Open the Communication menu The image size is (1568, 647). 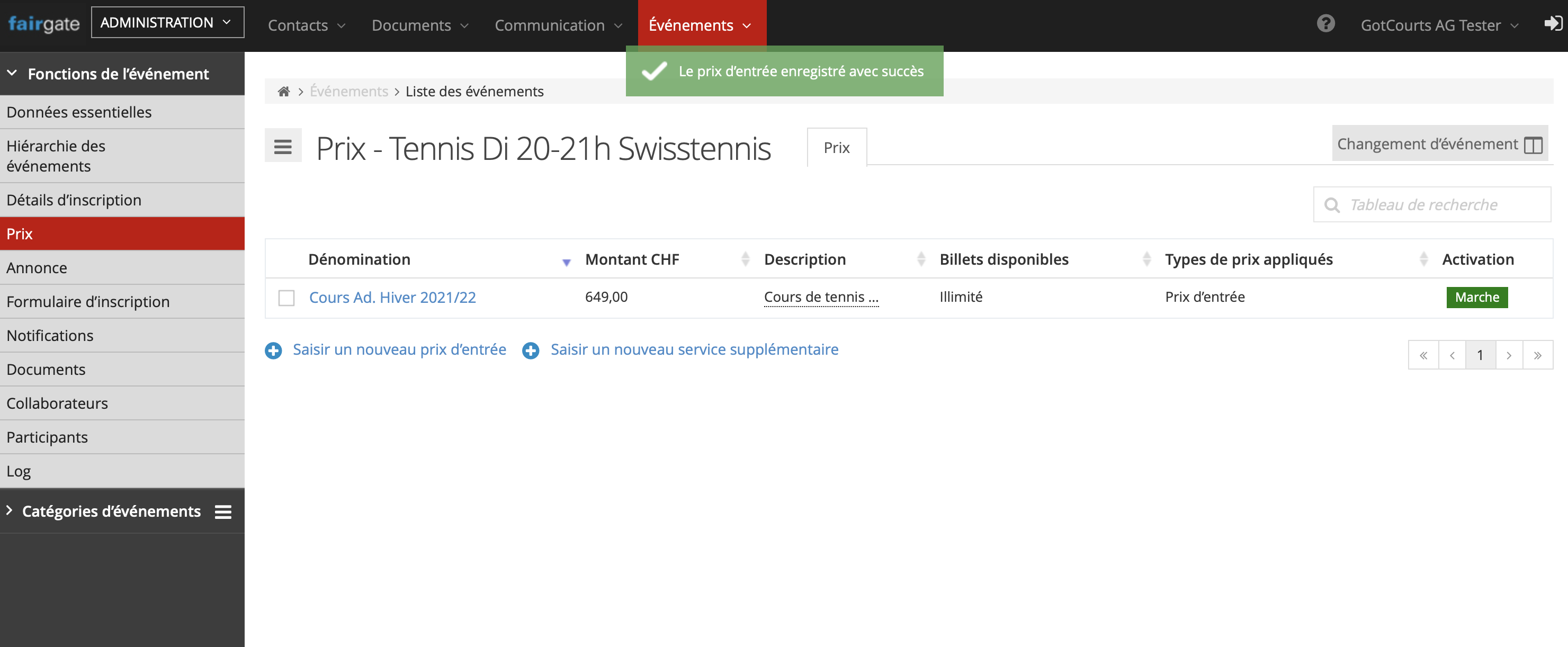point(558,25)
